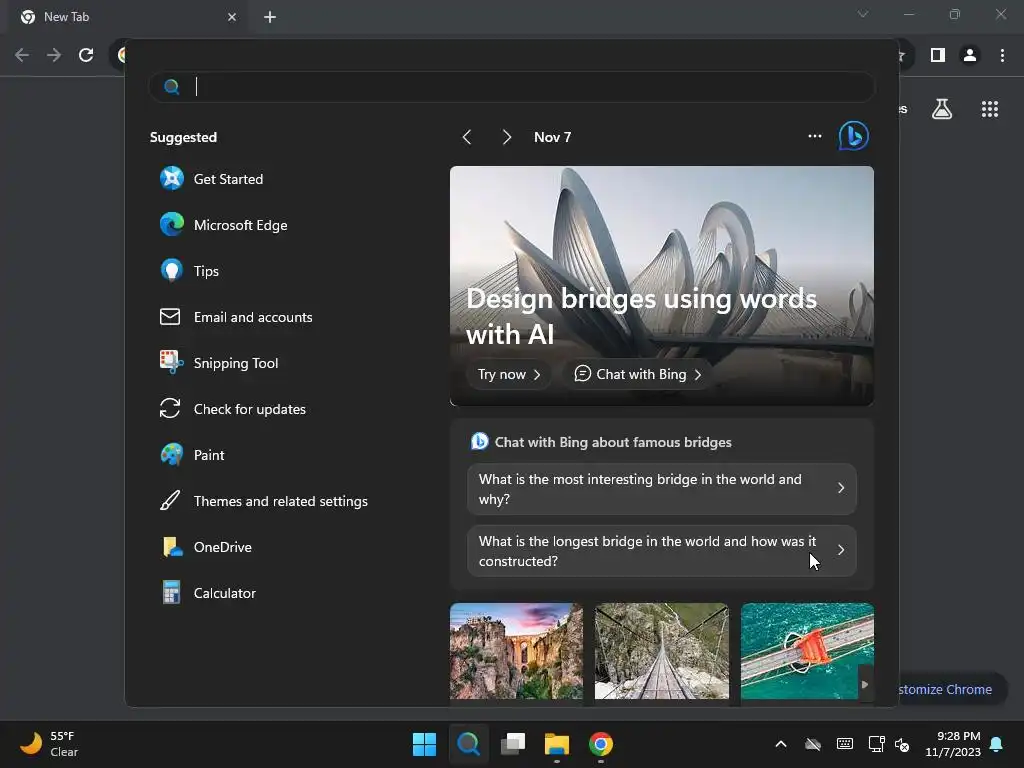
Task: Click the Nov 7 date label
Action: pyautogui.click(x=552, y=137)
